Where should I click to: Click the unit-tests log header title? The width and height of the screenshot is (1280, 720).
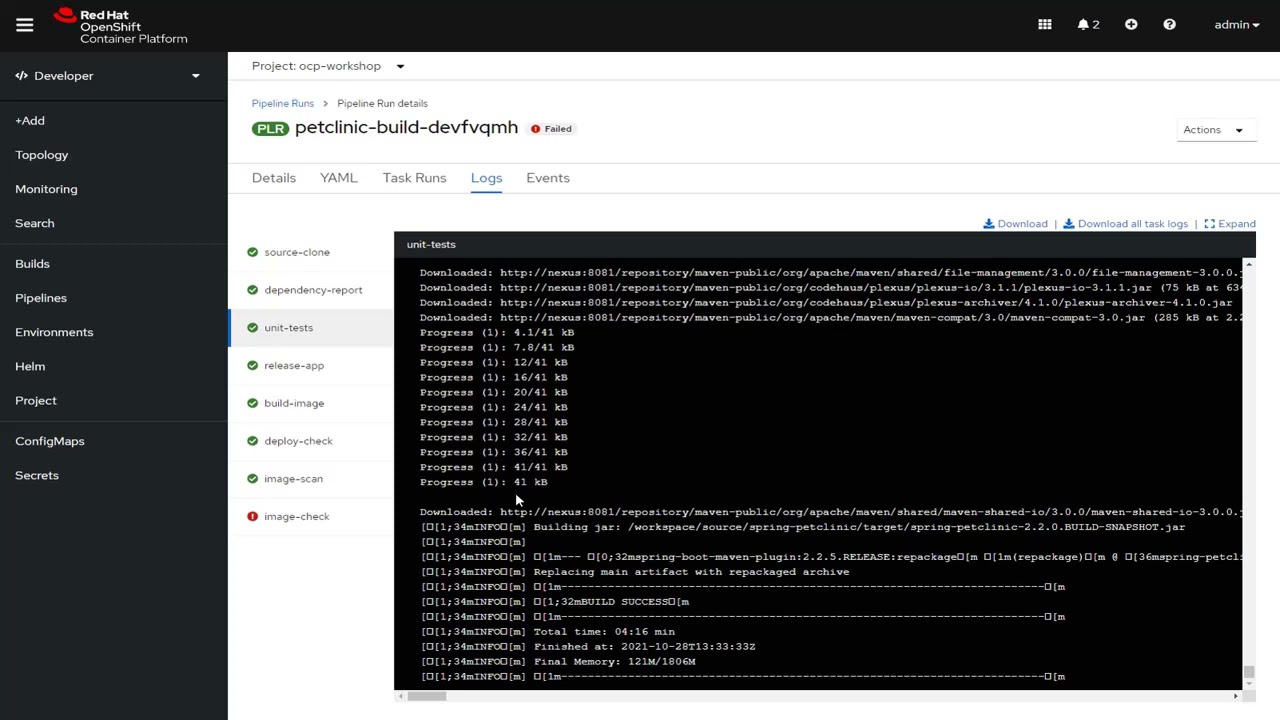tap(431, 245)
